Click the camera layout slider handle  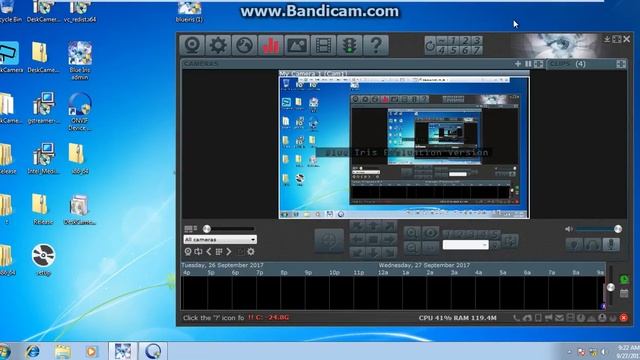207,229
